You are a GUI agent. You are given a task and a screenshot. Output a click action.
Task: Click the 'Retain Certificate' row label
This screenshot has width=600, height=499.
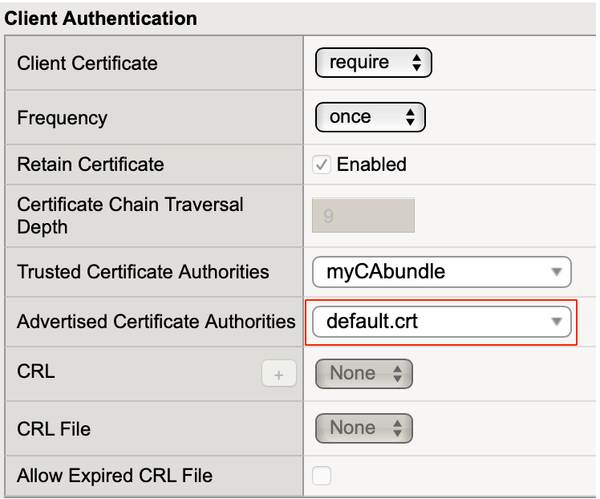(x=91, y=165)
